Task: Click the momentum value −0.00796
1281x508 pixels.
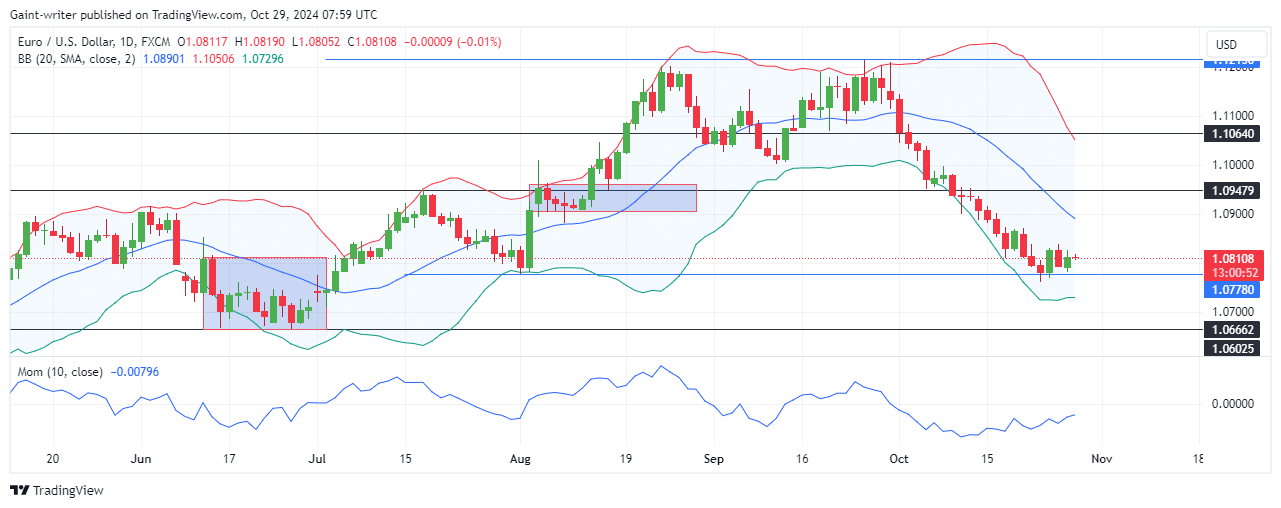Action: (133, 372)
